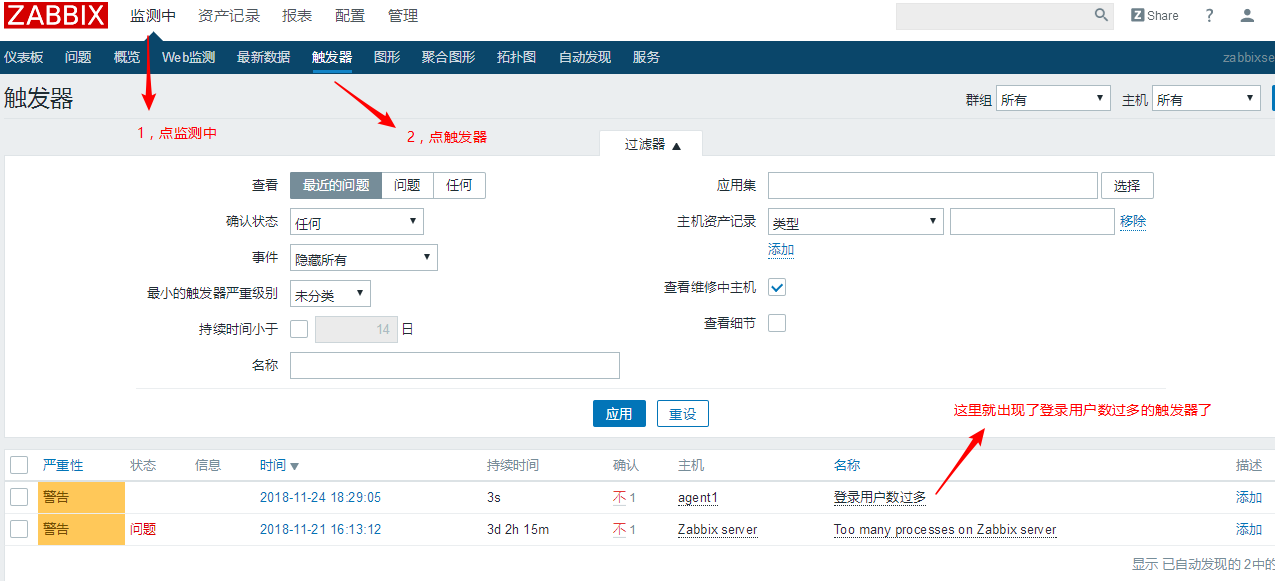Open timestamp 2018-11-21 16:13:12
The height and width of the screenshot is (581, 1275).
tap(320, 530)
